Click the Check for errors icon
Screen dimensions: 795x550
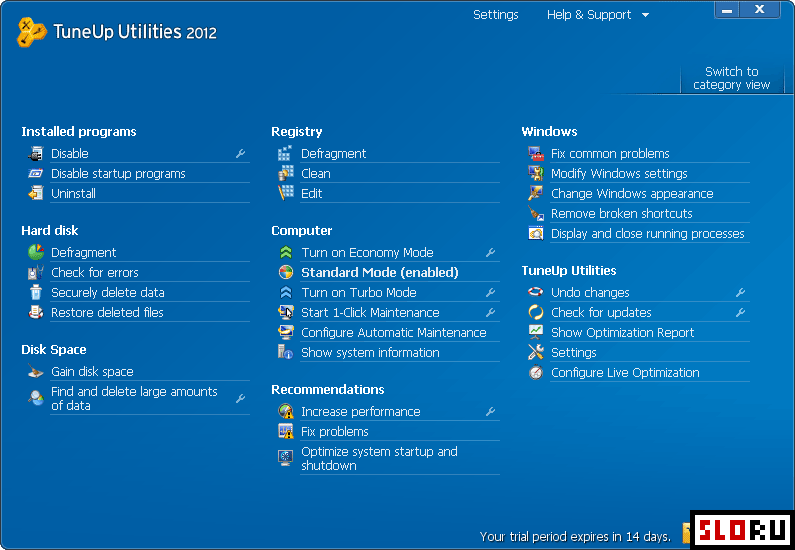pyautogui.click(x=35, y=272)
